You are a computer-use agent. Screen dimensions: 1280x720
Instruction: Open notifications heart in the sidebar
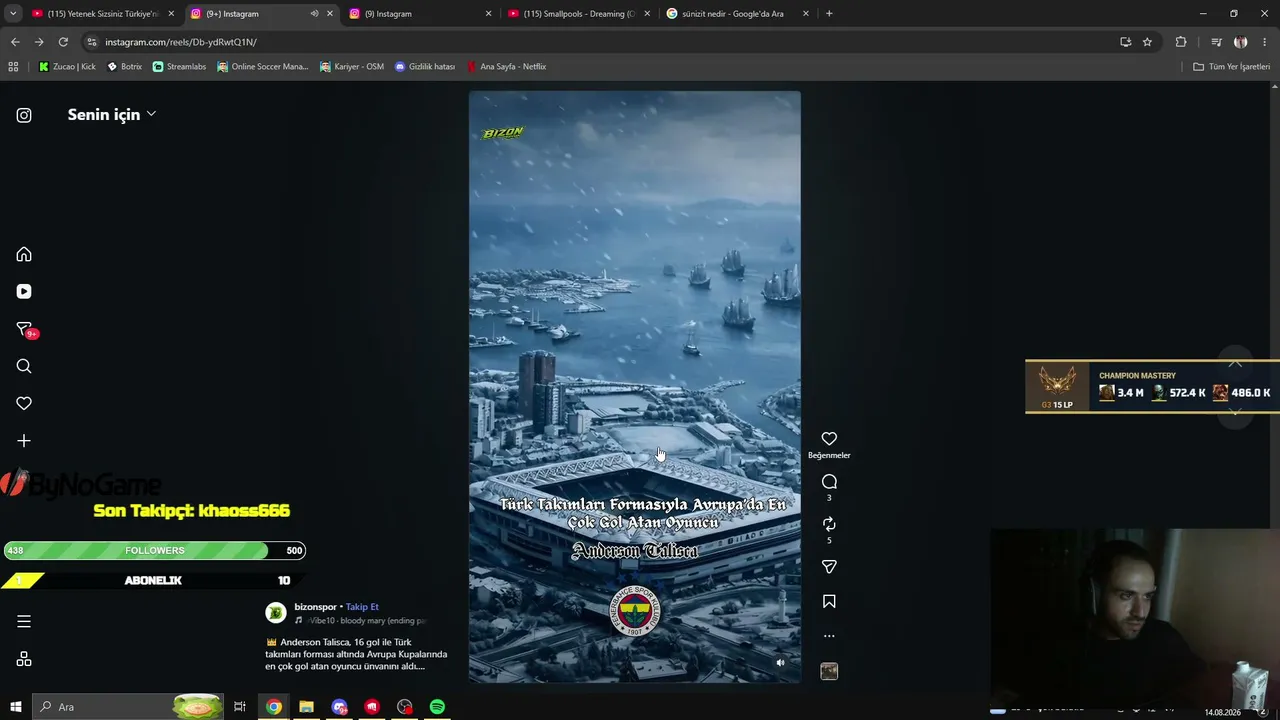(24, 403)
